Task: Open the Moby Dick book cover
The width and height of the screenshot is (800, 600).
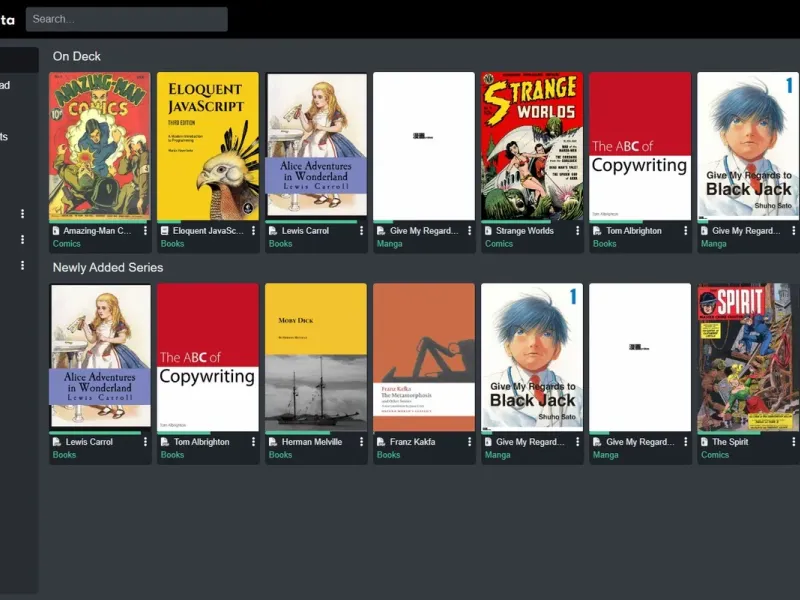Action: (x=316, y=357)
